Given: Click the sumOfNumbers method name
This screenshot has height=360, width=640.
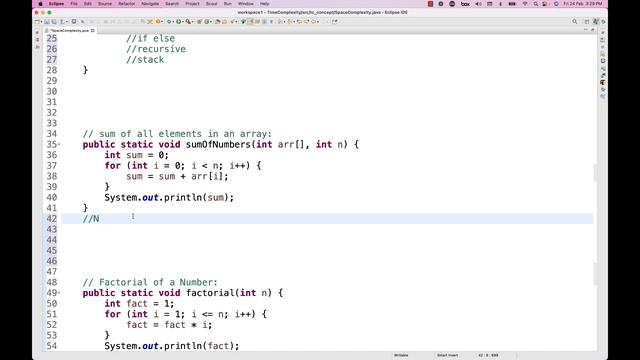Looking at the screenshot, I should click(x=218, y=144).
